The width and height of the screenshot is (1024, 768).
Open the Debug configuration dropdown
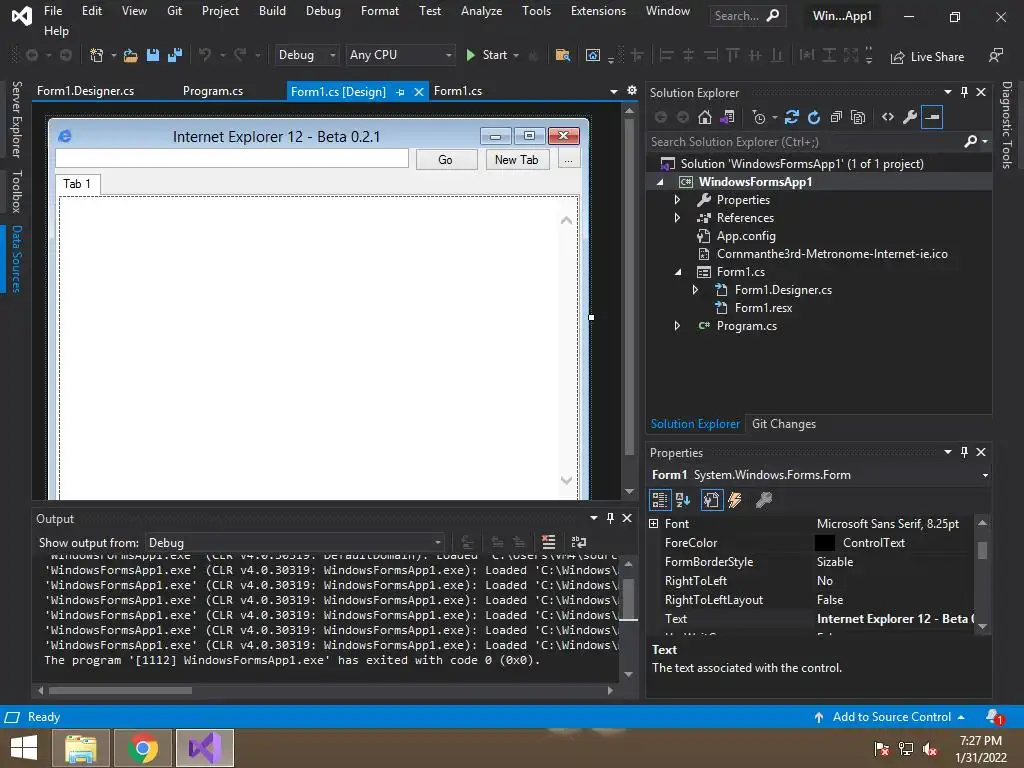[306, 56]
